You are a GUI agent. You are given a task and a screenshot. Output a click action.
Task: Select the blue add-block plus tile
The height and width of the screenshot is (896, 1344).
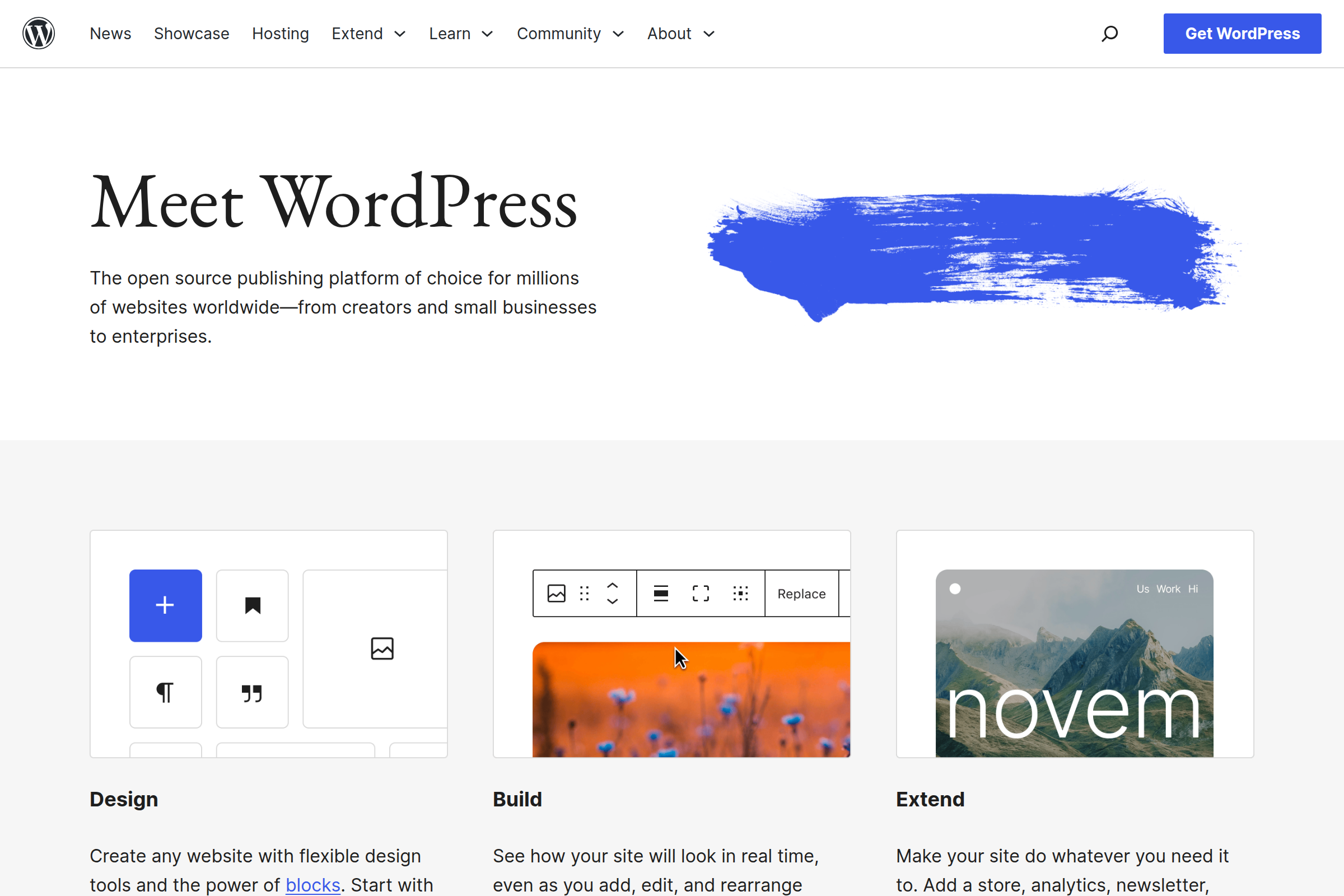click(165, 605)
